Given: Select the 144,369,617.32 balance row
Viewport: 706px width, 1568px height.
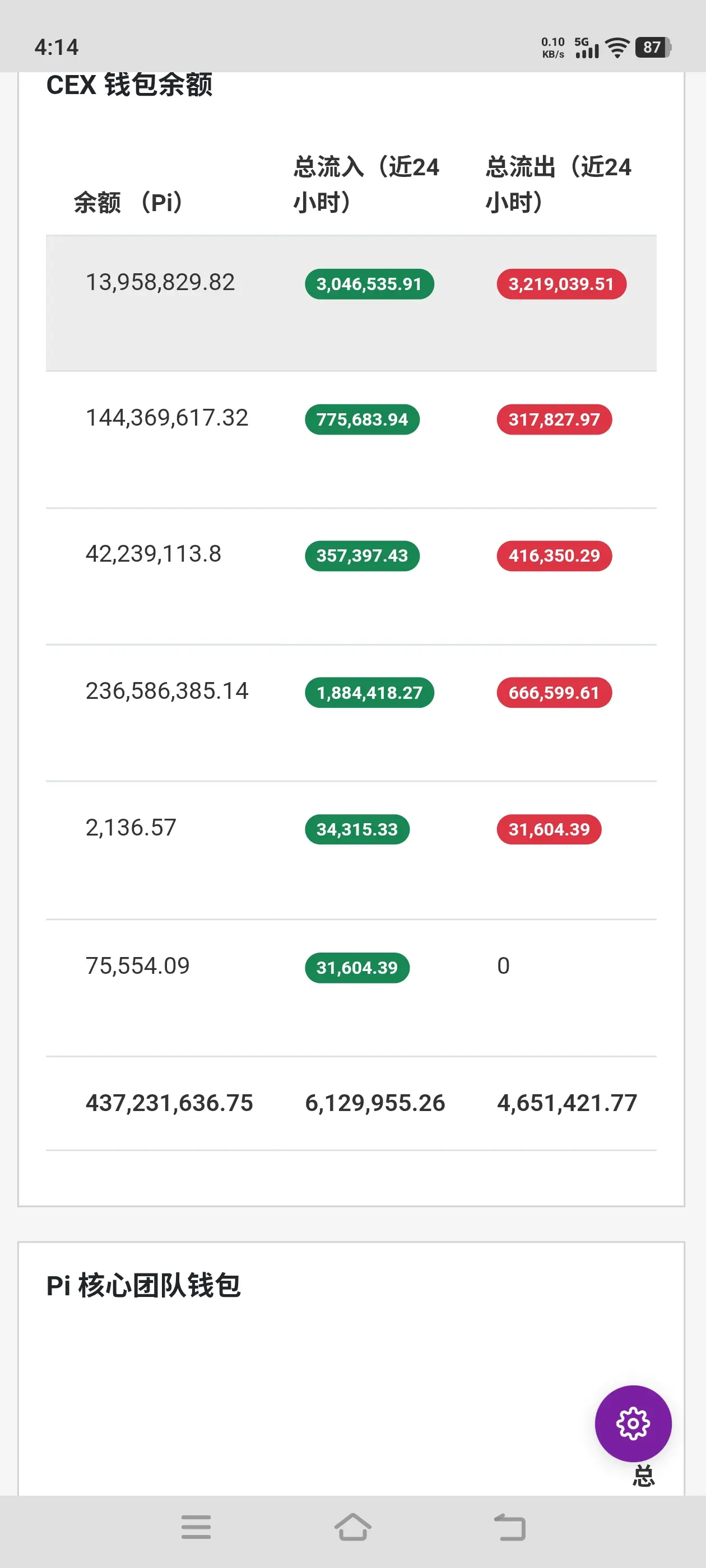Looking at the screenshot, I should coord(167,418).
